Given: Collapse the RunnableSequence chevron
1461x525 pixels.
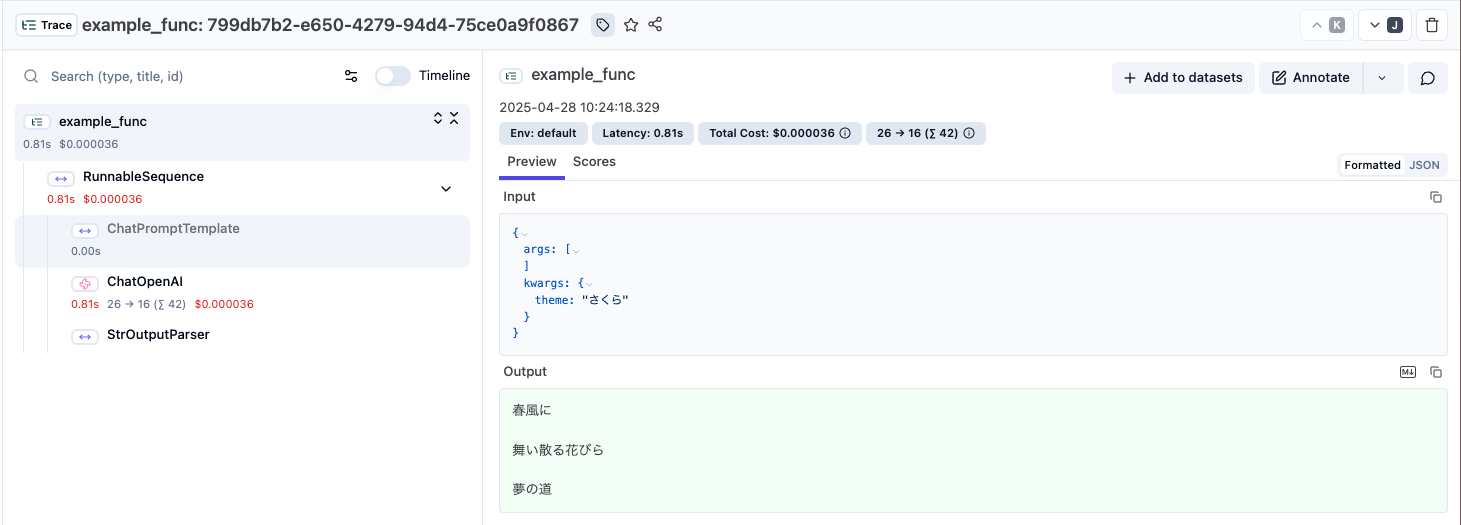Looking at the screenshot, I should 446,189.
